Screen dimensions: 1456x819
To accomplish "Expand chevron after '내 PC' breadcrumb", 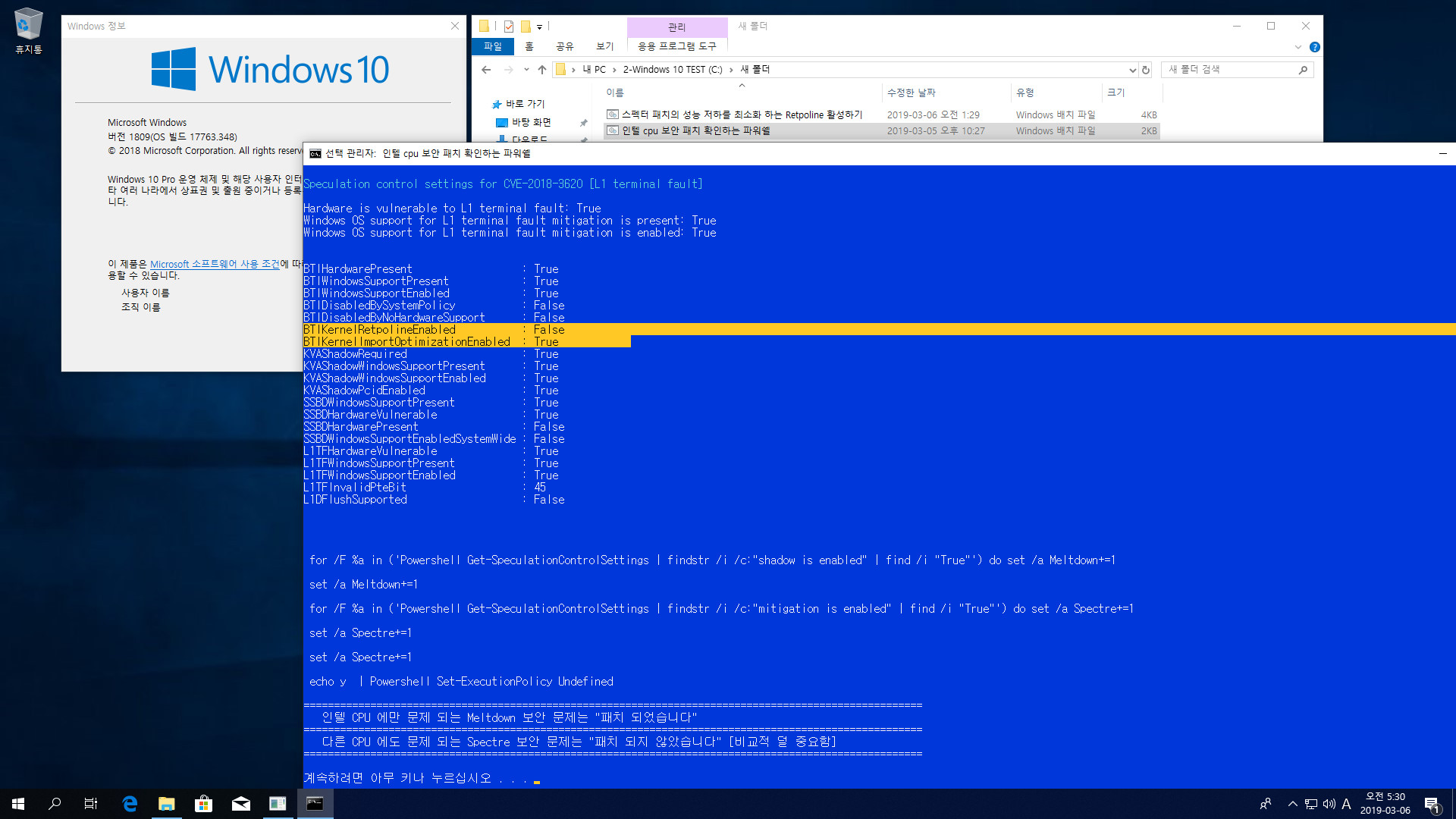I will point(614,70).
